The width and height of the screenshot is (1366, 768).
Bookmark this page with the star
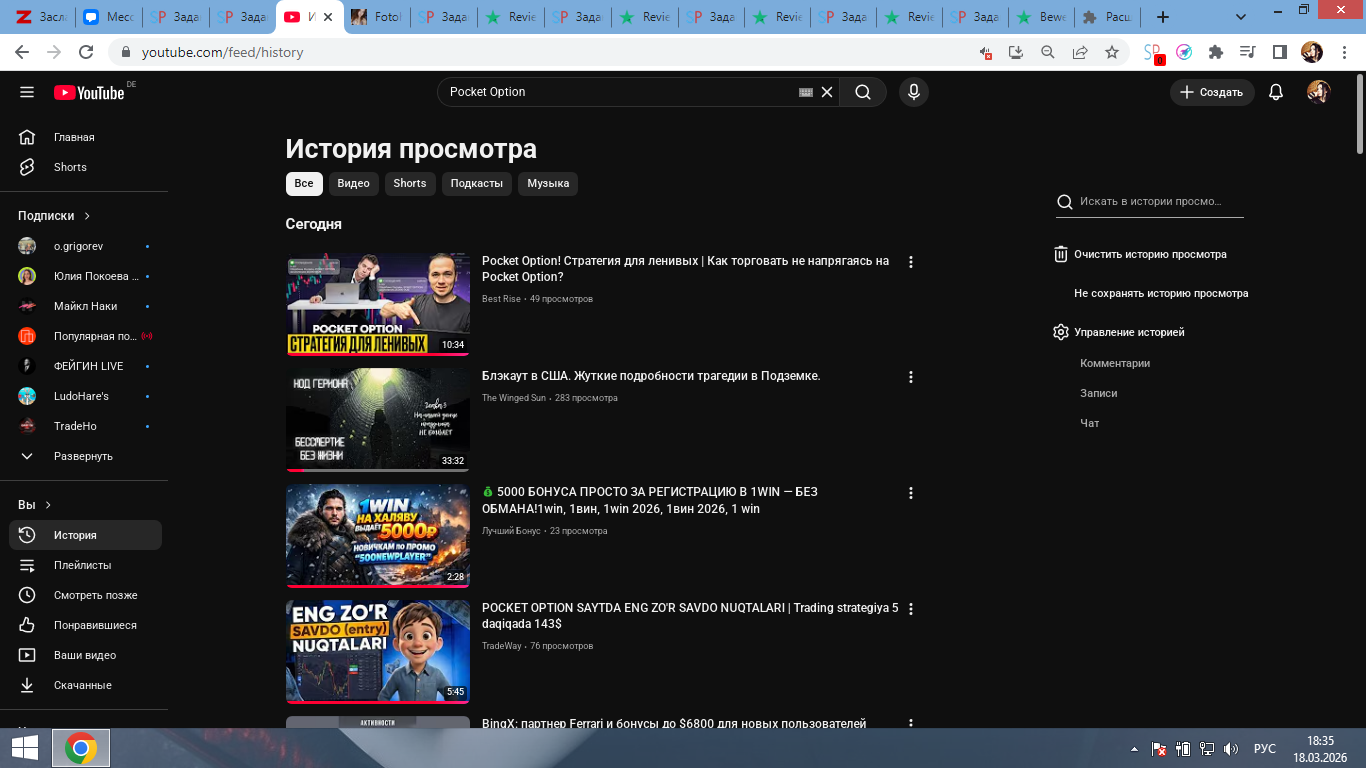point(1112,52)
